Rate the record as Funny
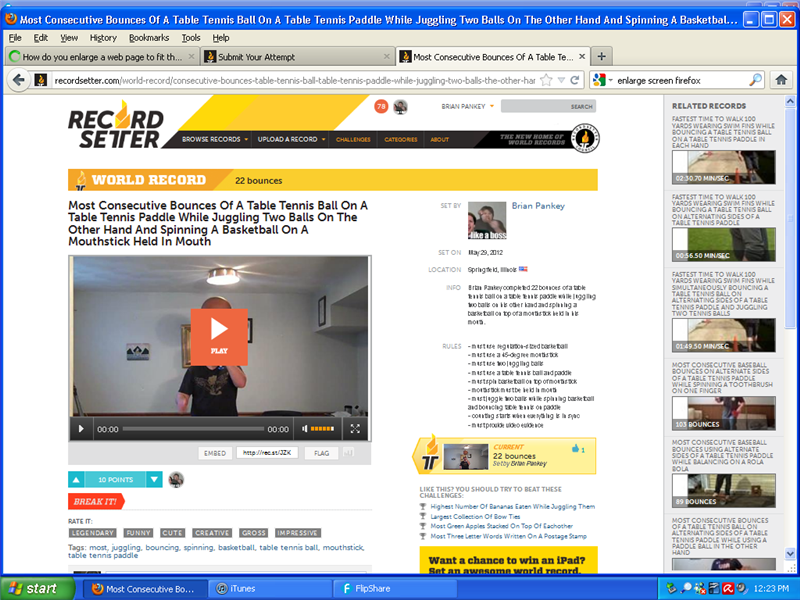800x600 pixels. pos(138,533)
